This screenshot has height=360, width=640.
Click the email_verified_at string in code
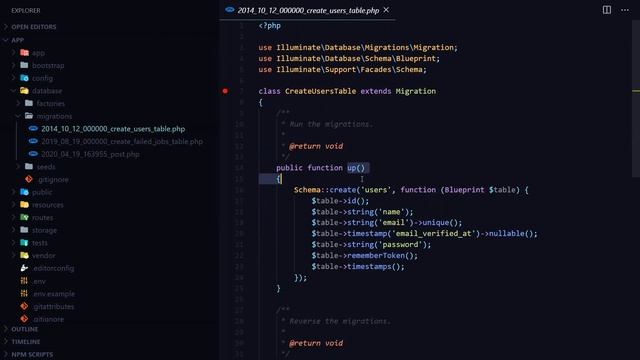pos(434,233)
